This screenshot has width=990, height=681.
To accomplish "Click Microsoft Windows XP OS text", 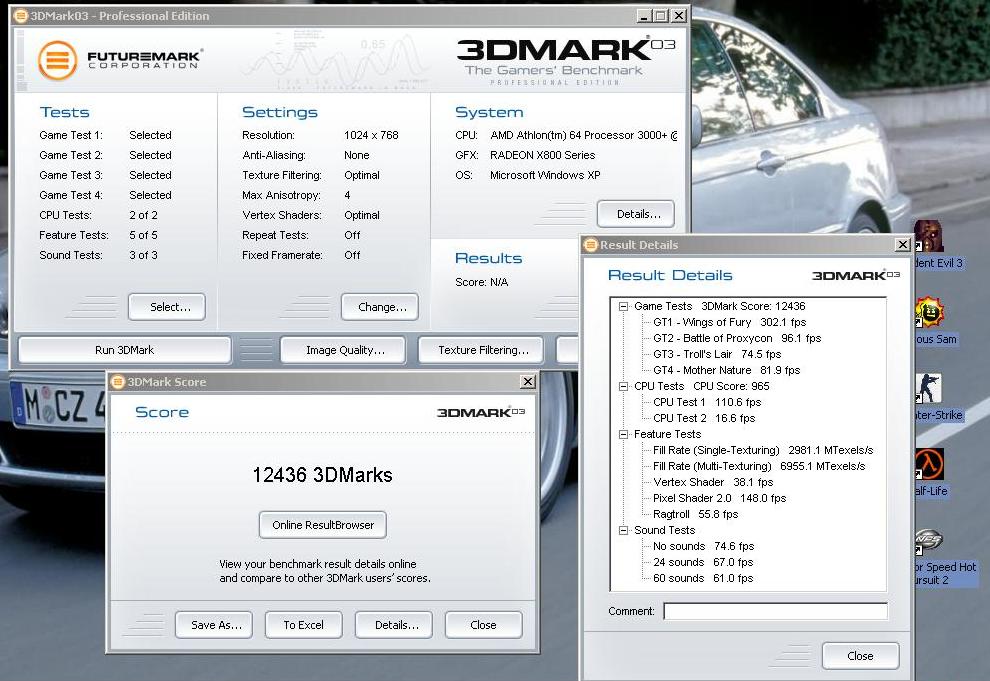I will tap(545, 175).
